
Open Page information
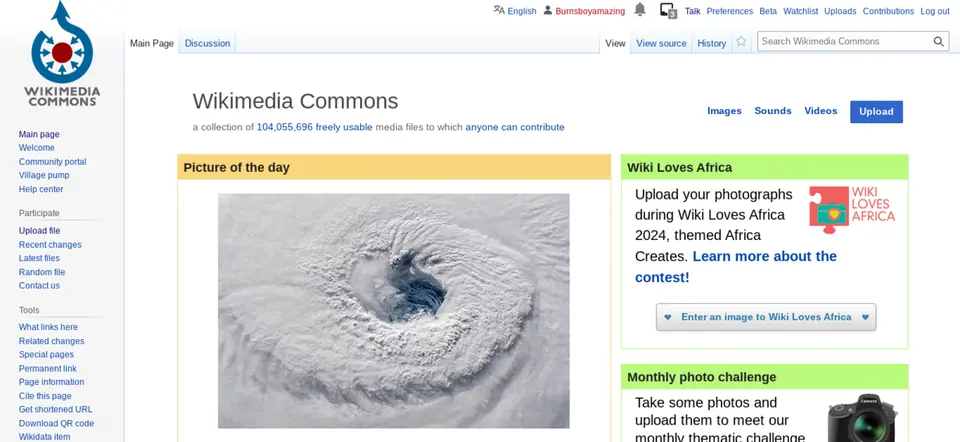[51, 382]
